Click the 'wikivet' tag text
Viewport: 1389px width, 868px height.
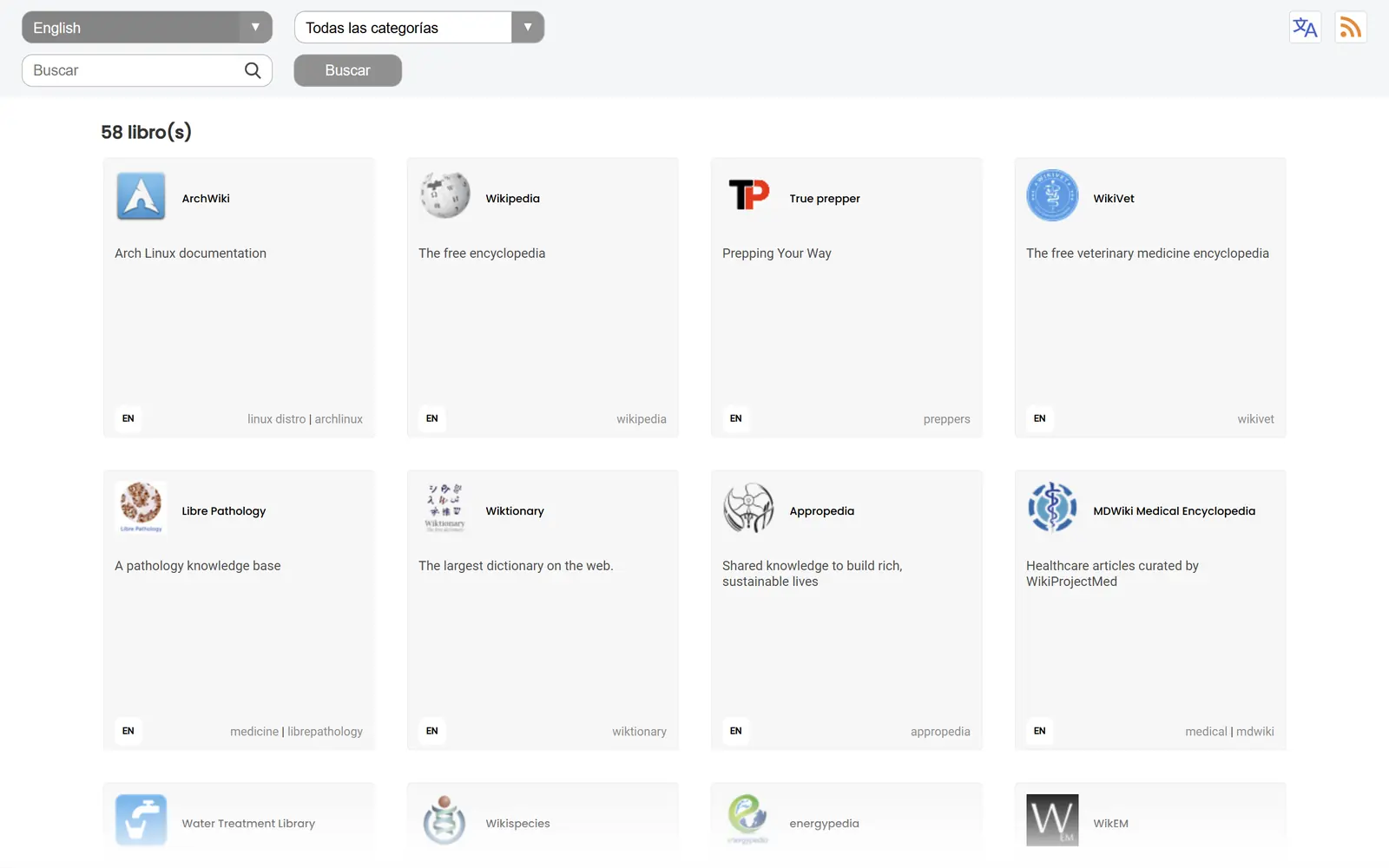[x=1255, y=419]
